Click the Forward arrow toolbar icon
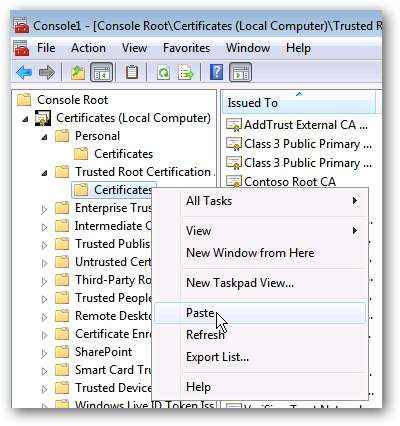The width and height of the screenshot is (400, 426). tap(46, 72)
